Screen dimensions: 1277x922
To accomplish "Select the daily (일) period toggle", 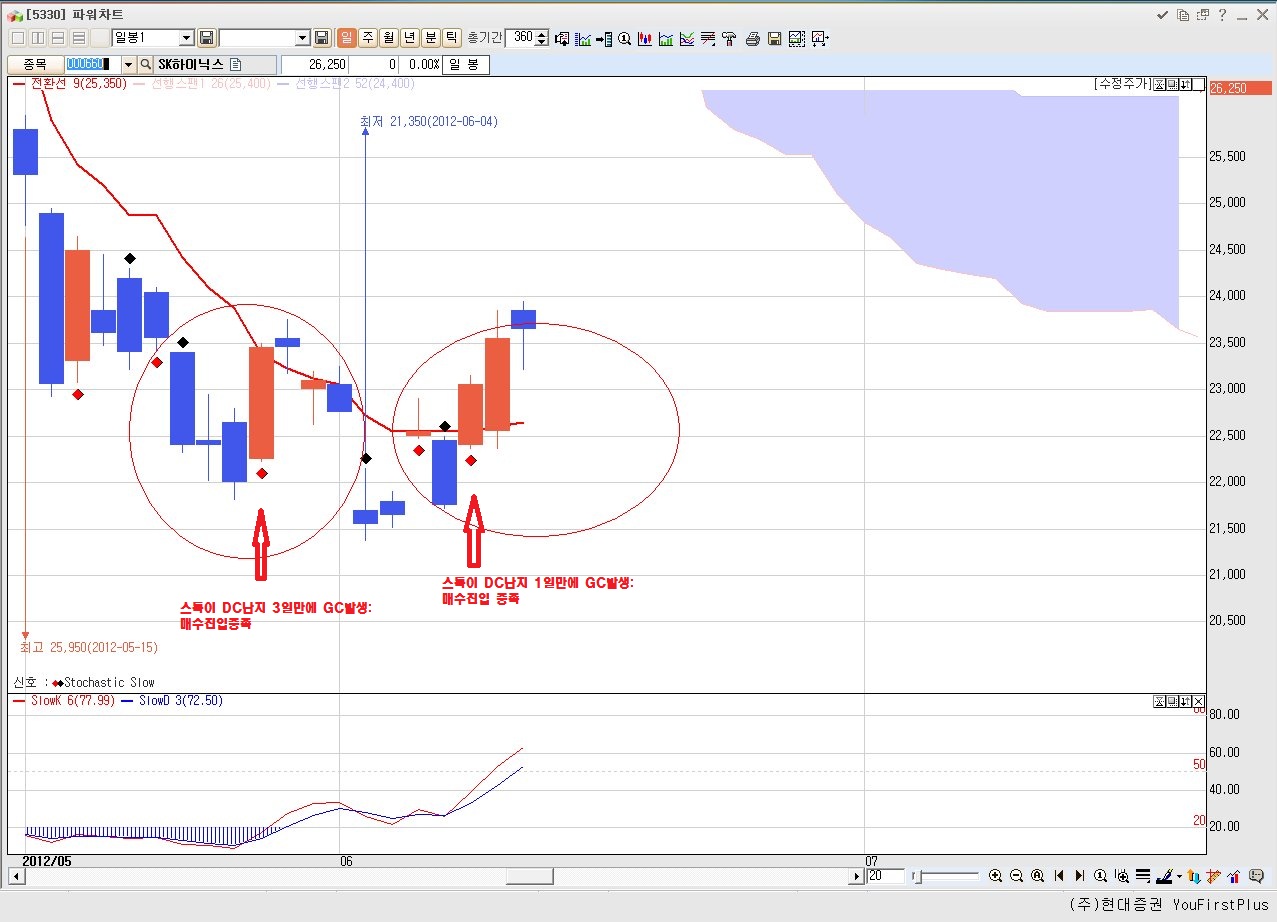I will (x=346, y=38).
